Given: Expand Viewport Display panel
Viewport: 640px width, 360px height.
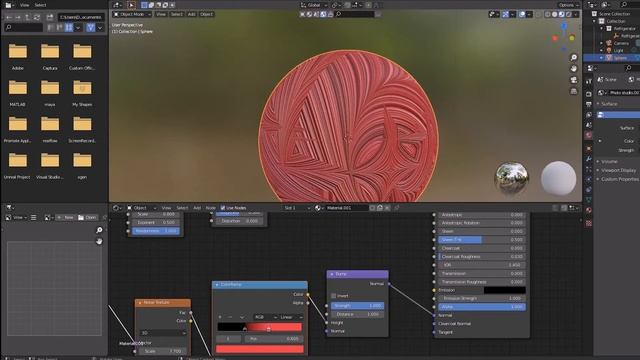Looking at the screenshot, I should (x=598, y=170).
